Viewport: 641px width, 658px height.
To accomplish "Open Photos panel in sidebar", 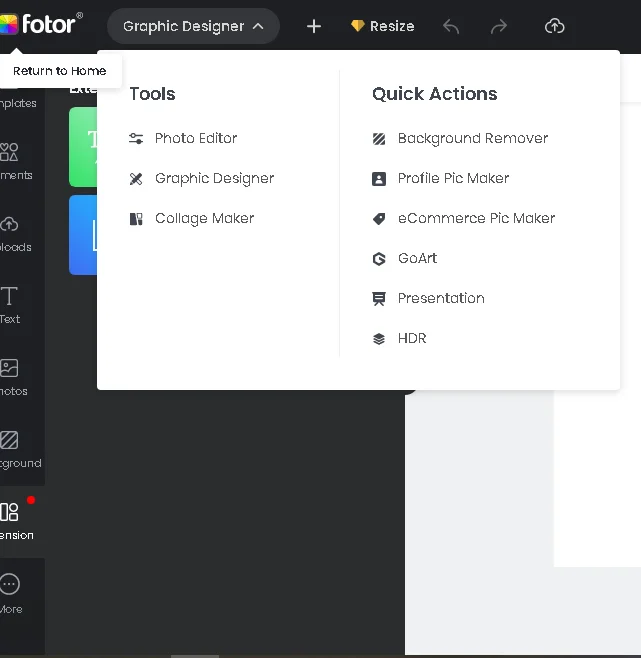I will click(14, 378).
